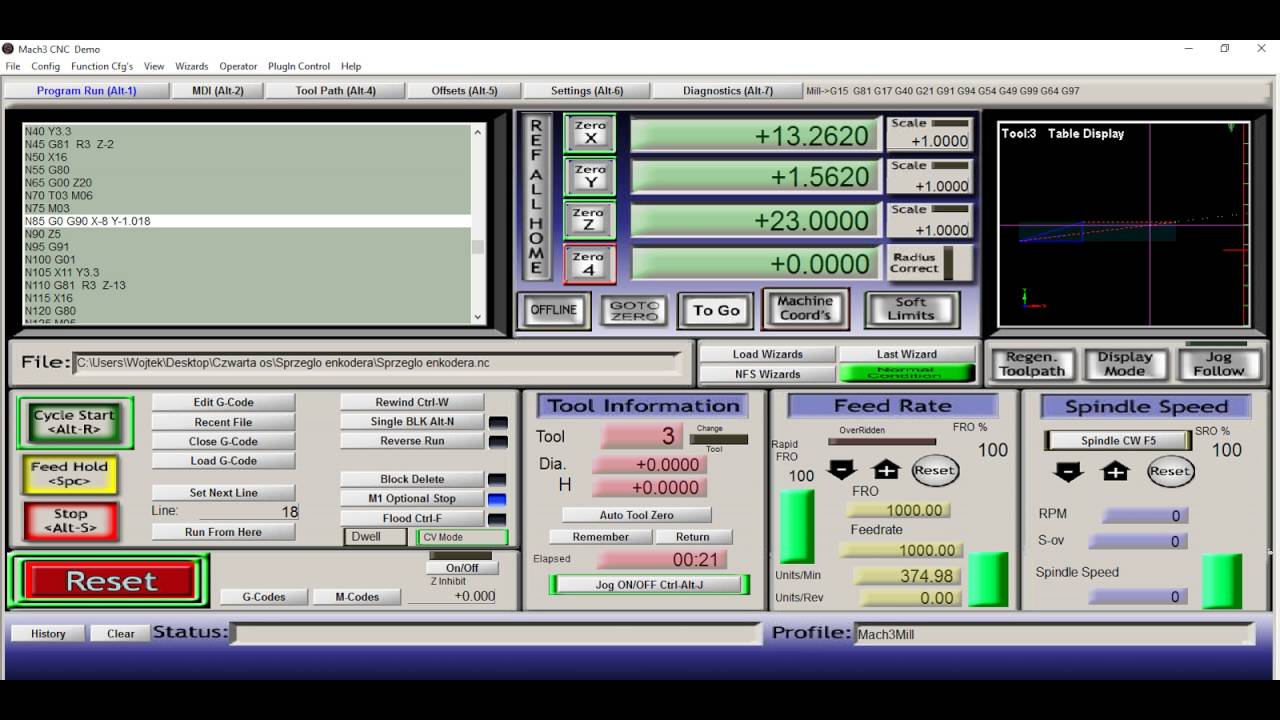Toggle Single BLK Alt-N mode
The width and height of the screenshot is (1280, 720).
coord(412,422)
